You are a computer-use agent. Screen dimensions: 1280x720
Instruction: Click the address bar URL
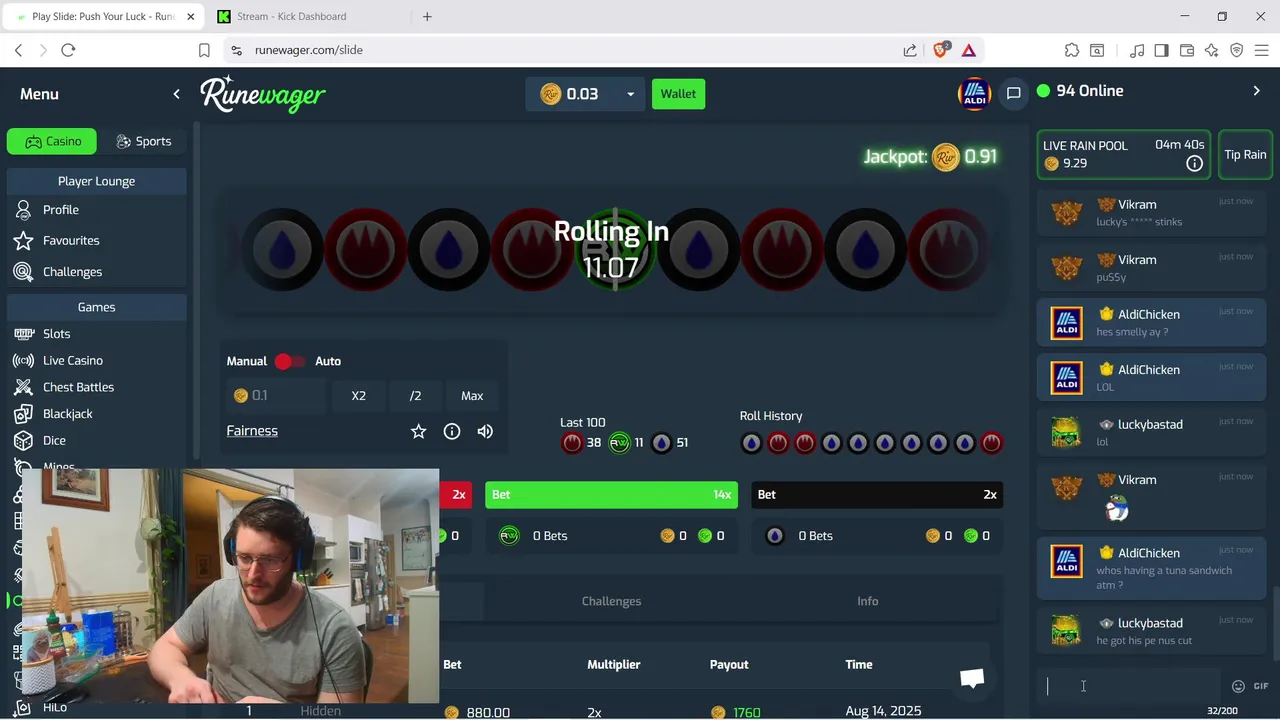[308, 50]
